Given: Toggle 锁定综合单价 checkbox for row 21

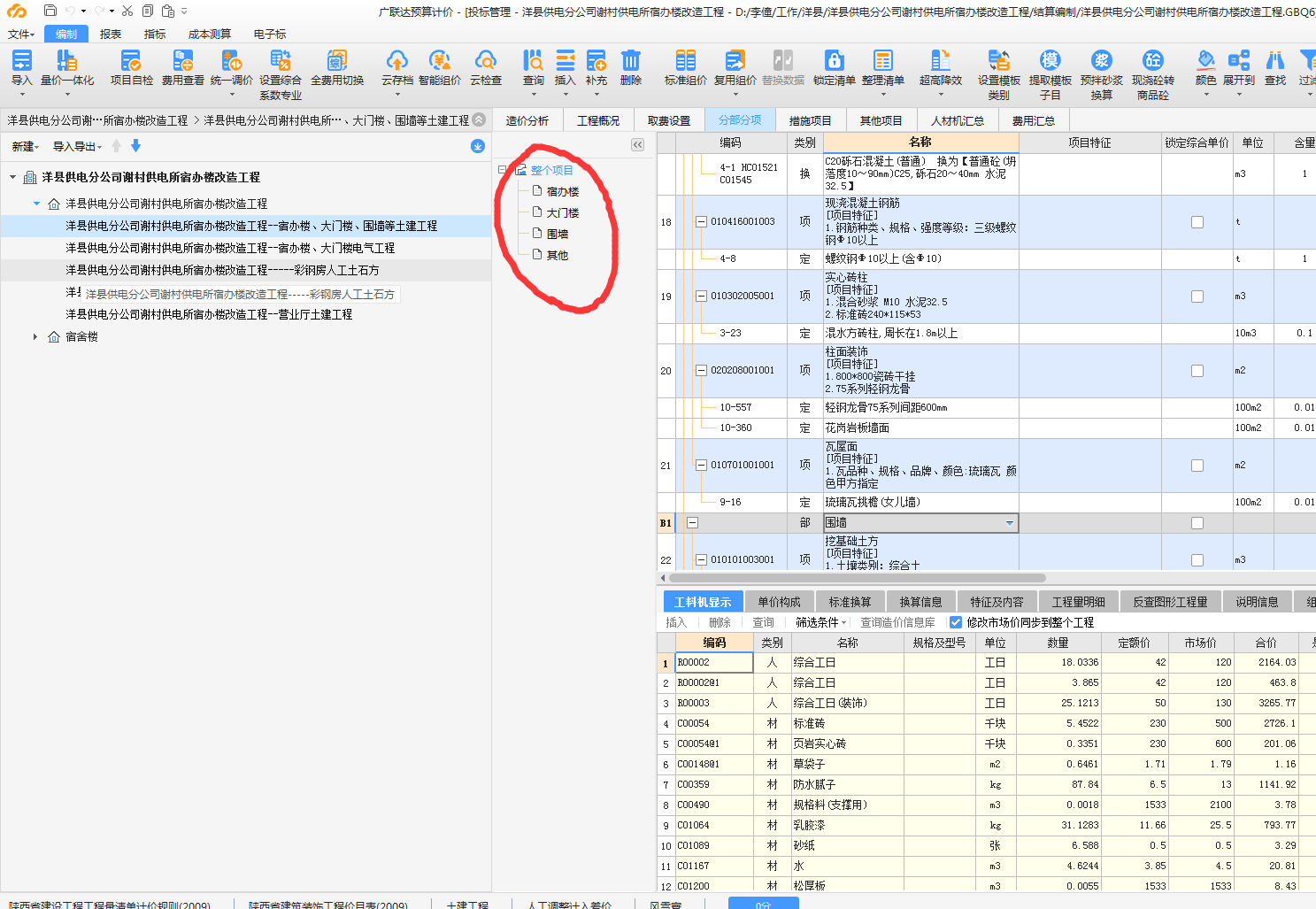Looking at the screenshot, I should (1197, 466).
